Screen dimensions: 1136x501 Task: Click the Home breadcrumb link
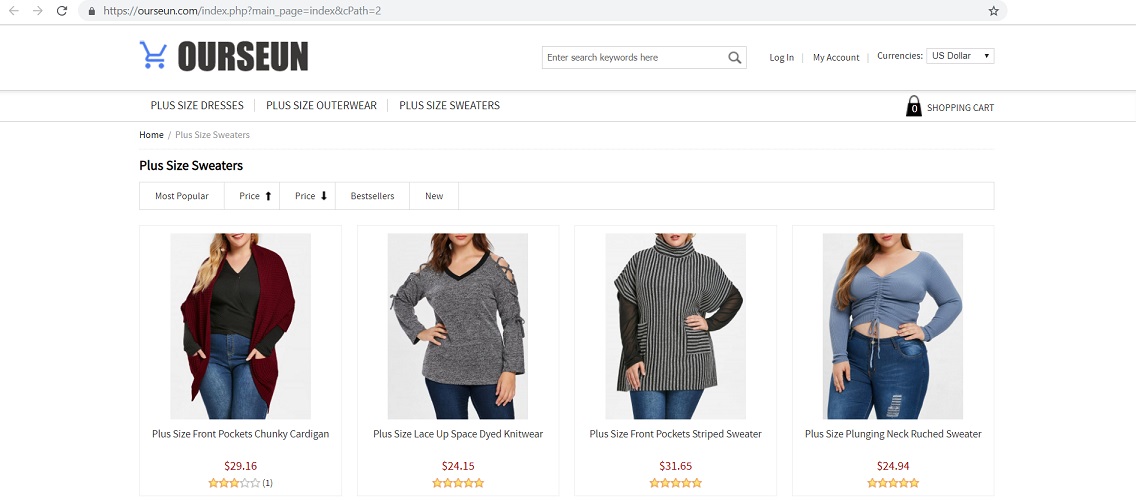151,135
